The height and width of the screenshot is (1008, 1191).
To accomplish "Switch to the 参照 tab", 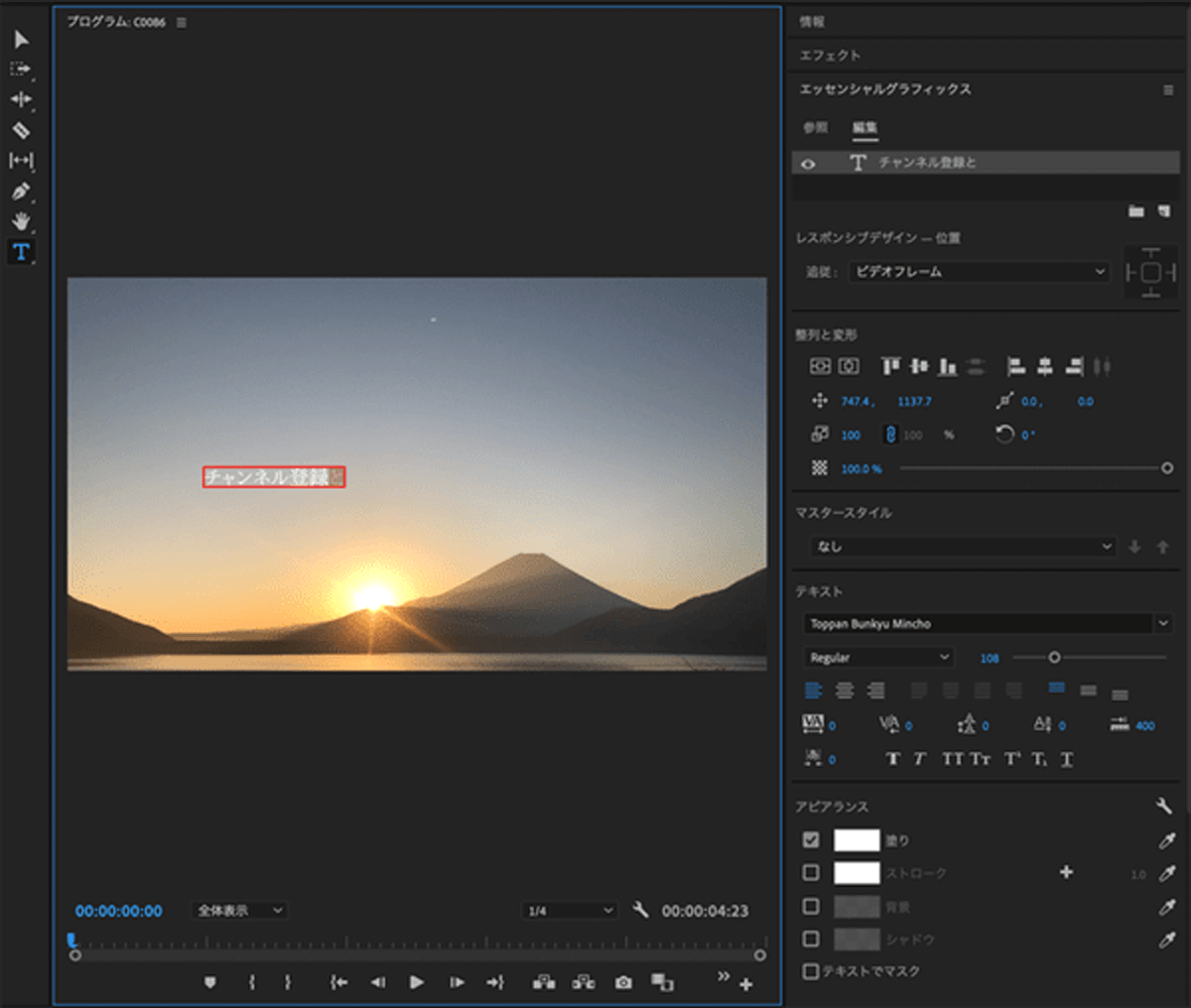I will point(815,128).
